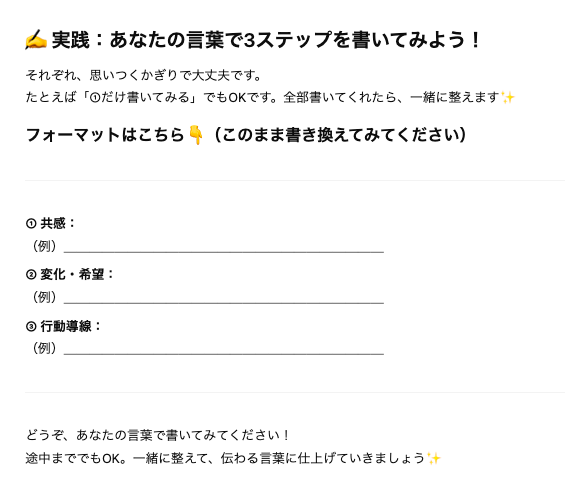Click the sparkles emoji at the bottom
The height and width of the screenshot is (478, 565).
tap(433, 458)
